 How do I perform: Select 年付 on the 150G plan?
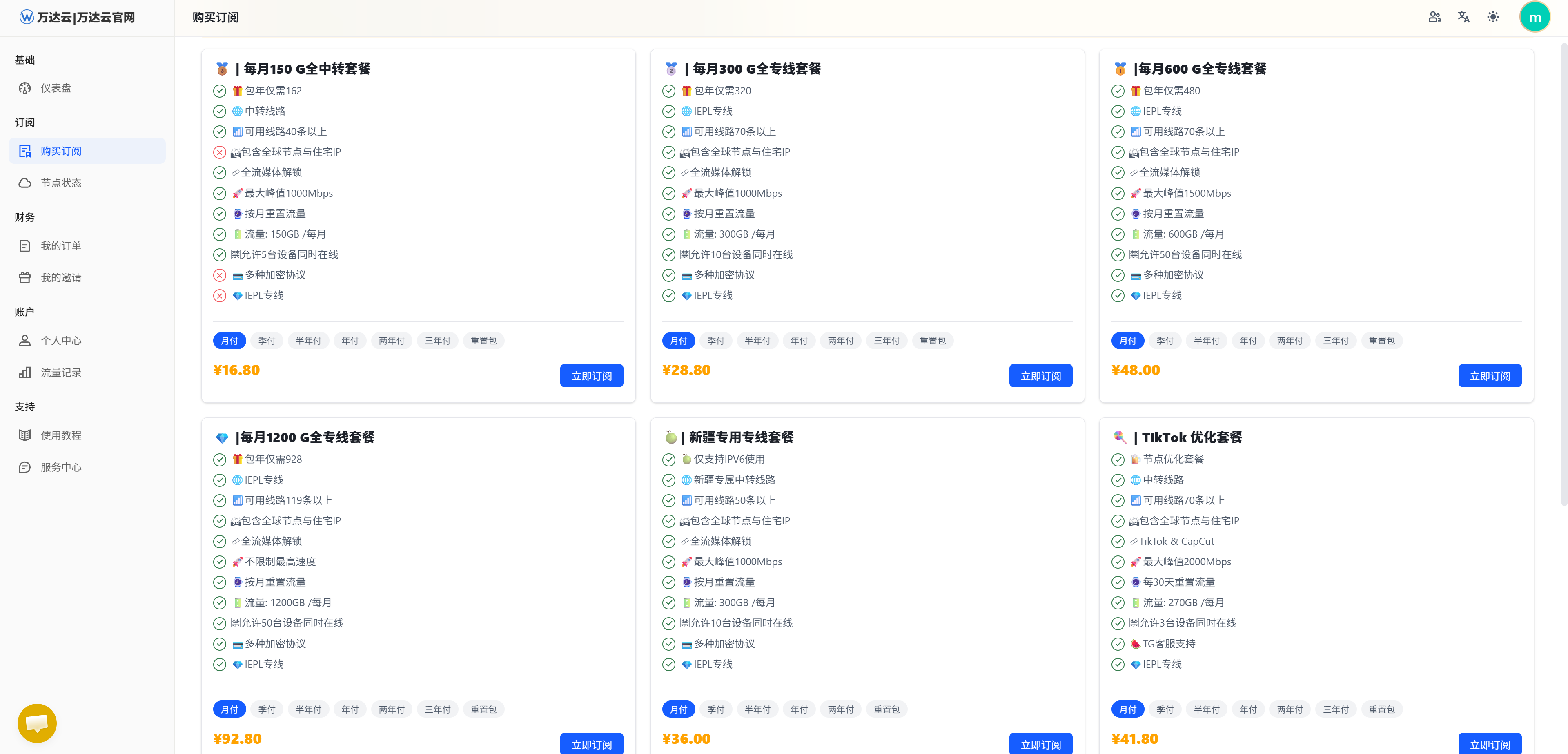point(350,341)
